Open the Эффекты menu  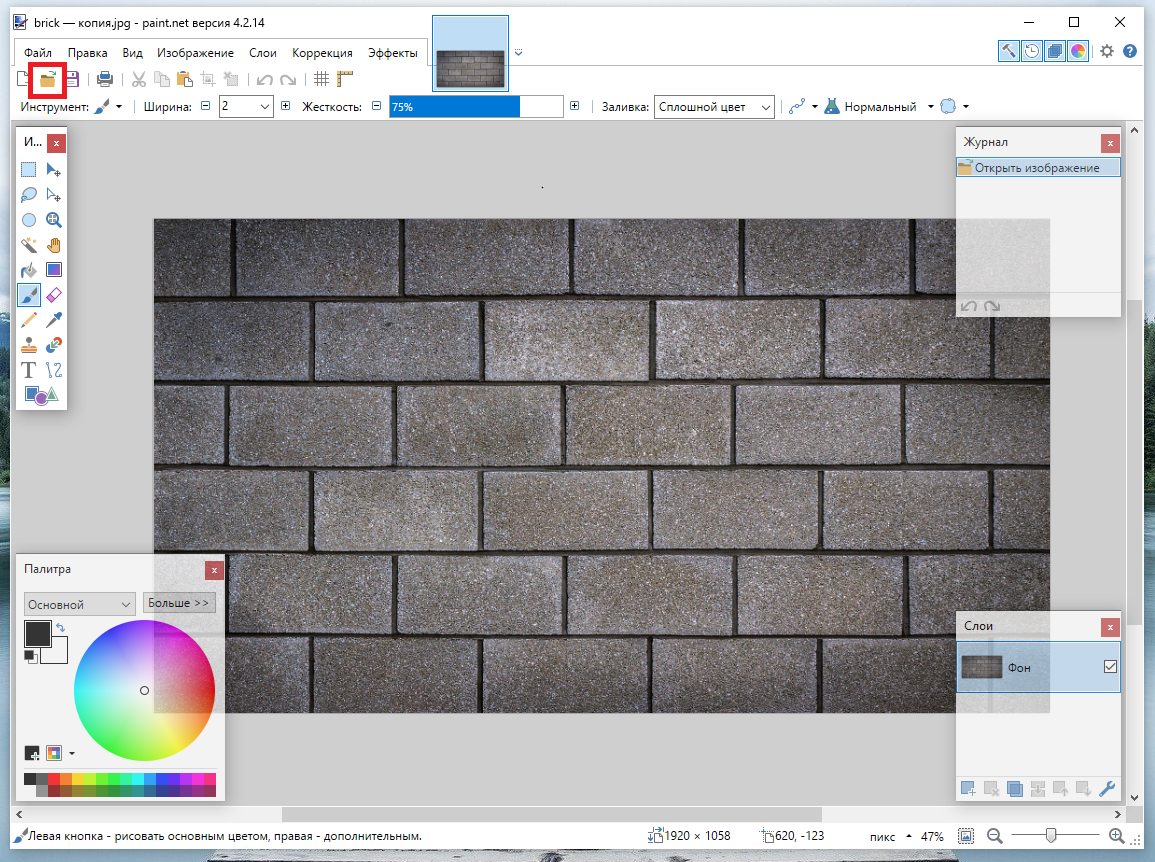point(393,53)
